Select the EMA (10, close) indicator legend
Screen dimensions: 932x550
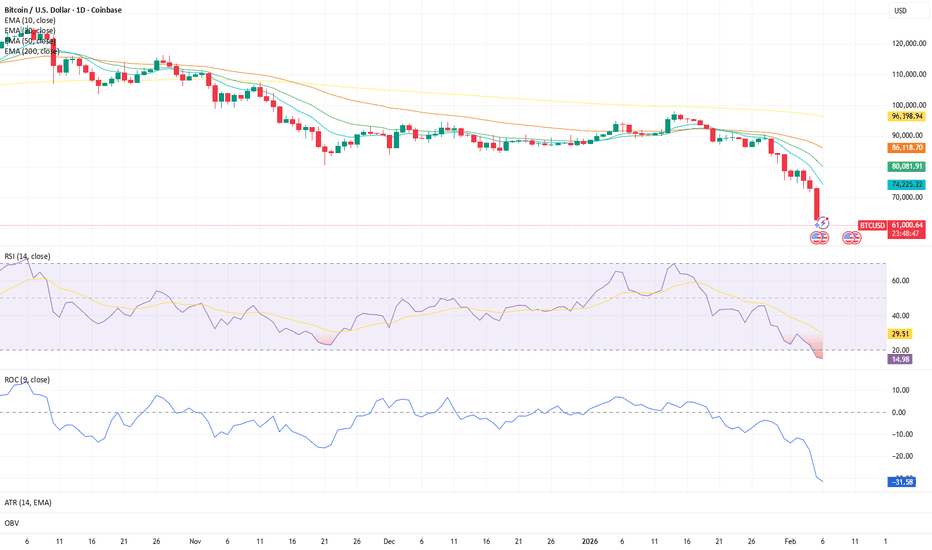click(x=30, y=20)
